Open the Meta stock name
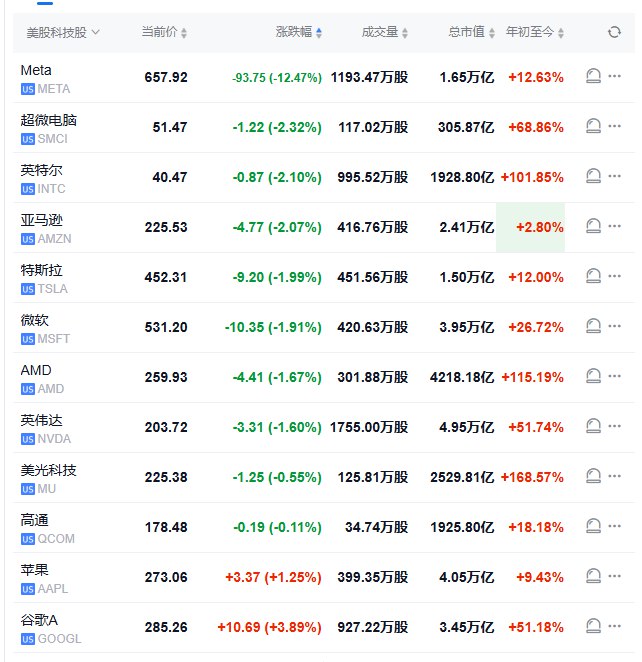Image resolution: width=642 pixels, height=662 pixels. tap(36, 70)
